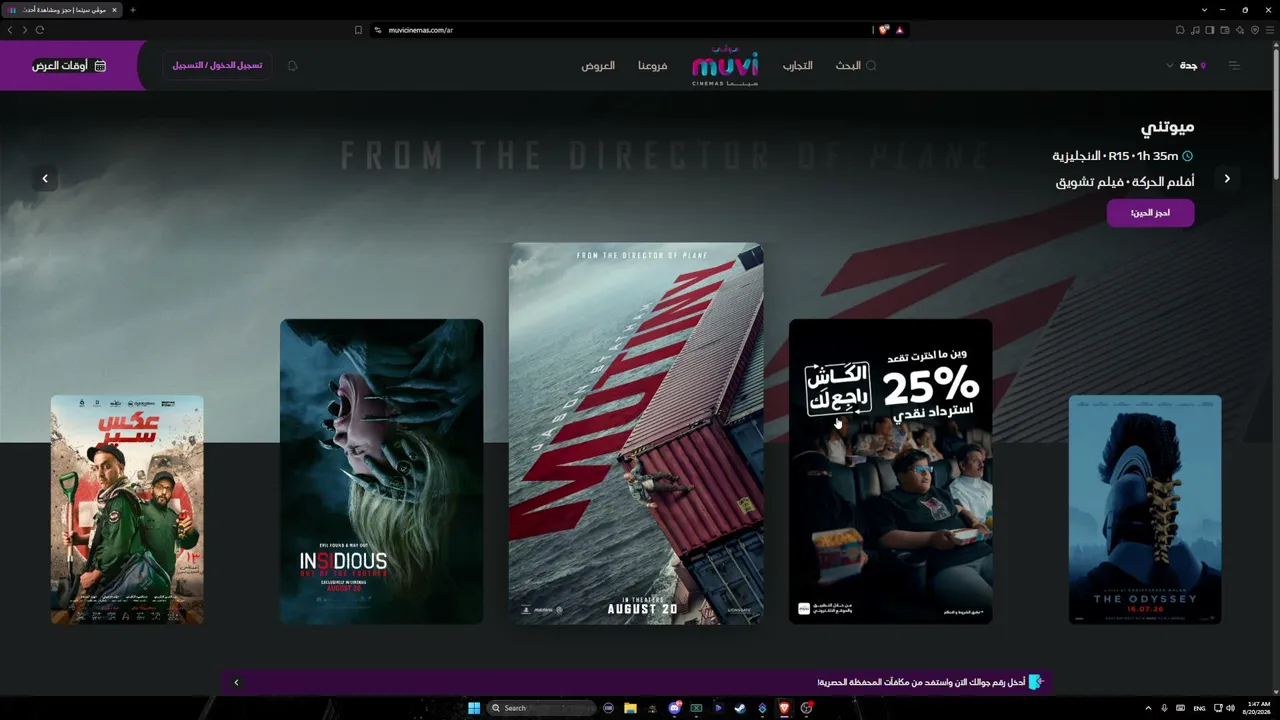The height and width of the screenshot is (720, 1280).
Task: Show hidden system tray icons chevron
Action: [x=1148, y=708]
